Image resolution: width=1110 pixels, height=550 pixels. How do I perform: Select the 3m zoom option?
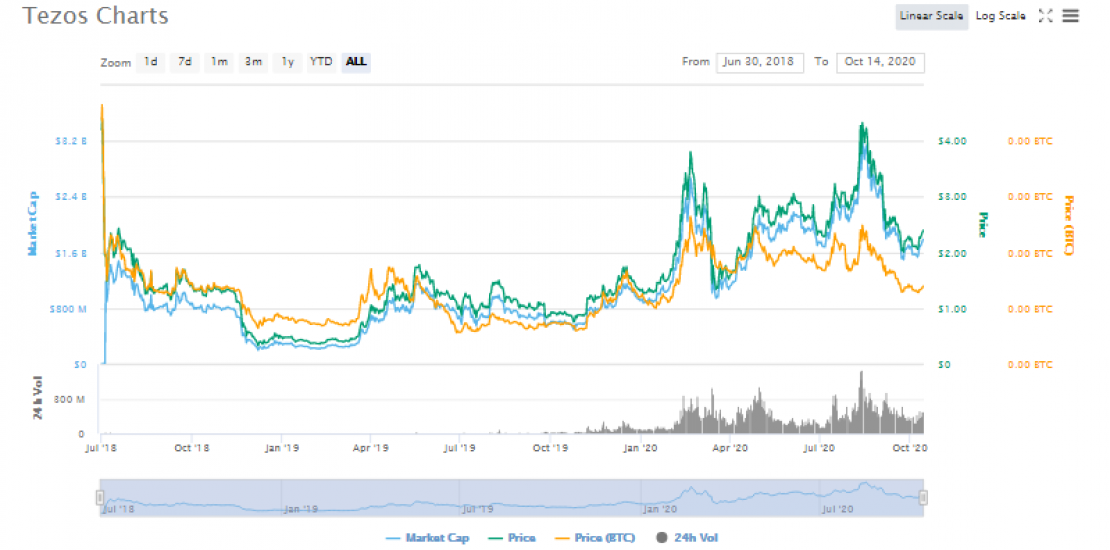pyautogui.click(x=254, y=62)
